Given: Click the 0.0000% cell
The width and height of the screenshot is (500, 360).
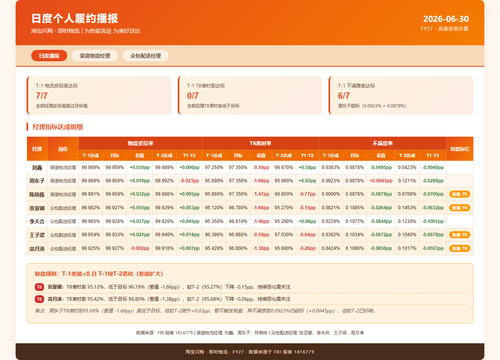Looking at the screenshot, I should [331, 194].
